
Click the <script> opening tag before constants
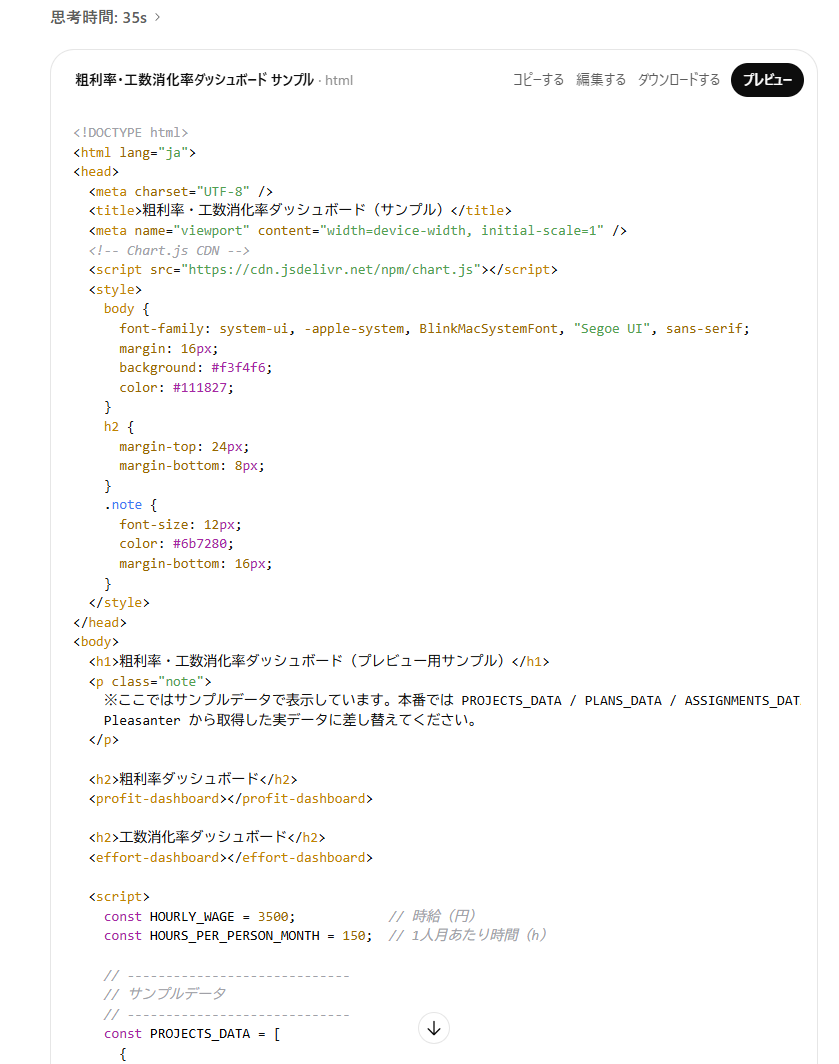[119, 896]
